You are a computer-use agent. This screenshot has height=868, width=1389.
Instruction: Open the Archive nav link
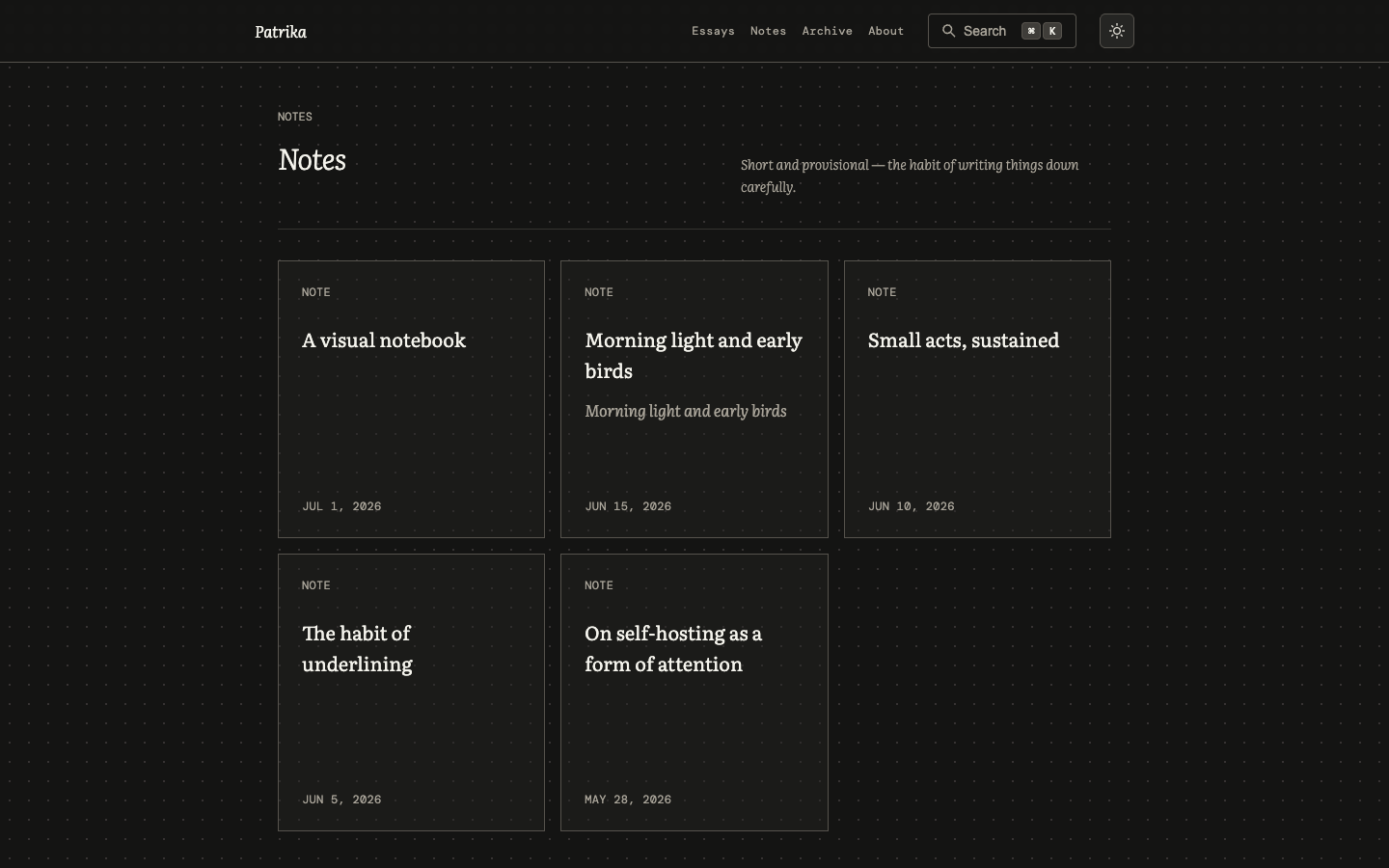pos(827,31)
